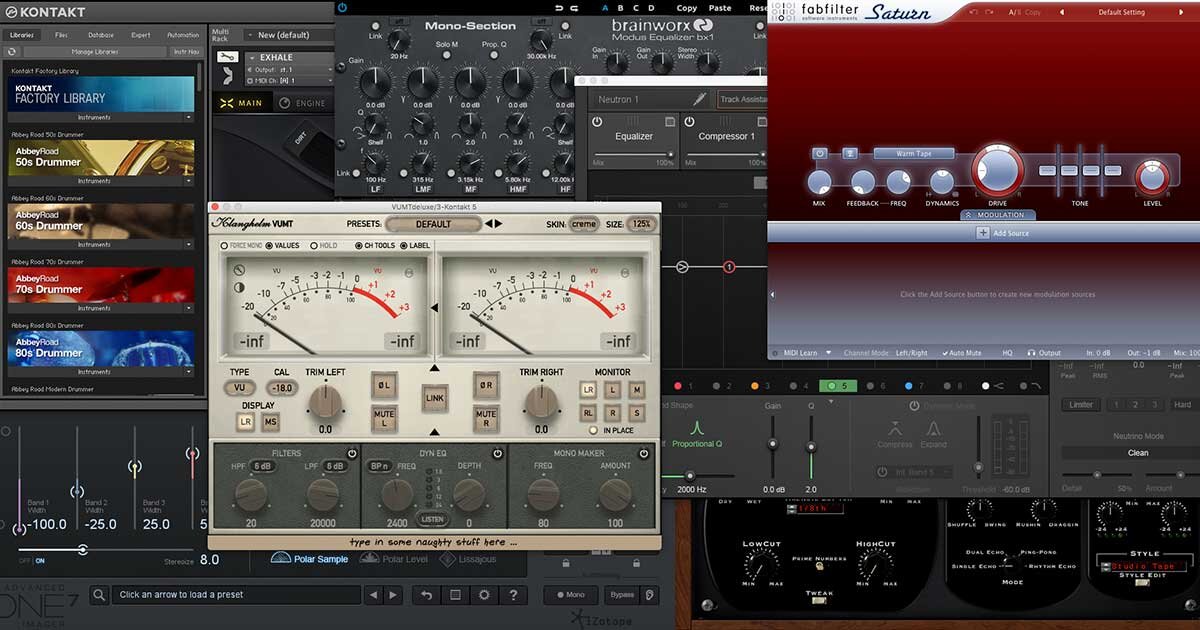Toggle the VUMT LABEL option
Viewport: 1200px width, 630px height.
pos(403,245)
